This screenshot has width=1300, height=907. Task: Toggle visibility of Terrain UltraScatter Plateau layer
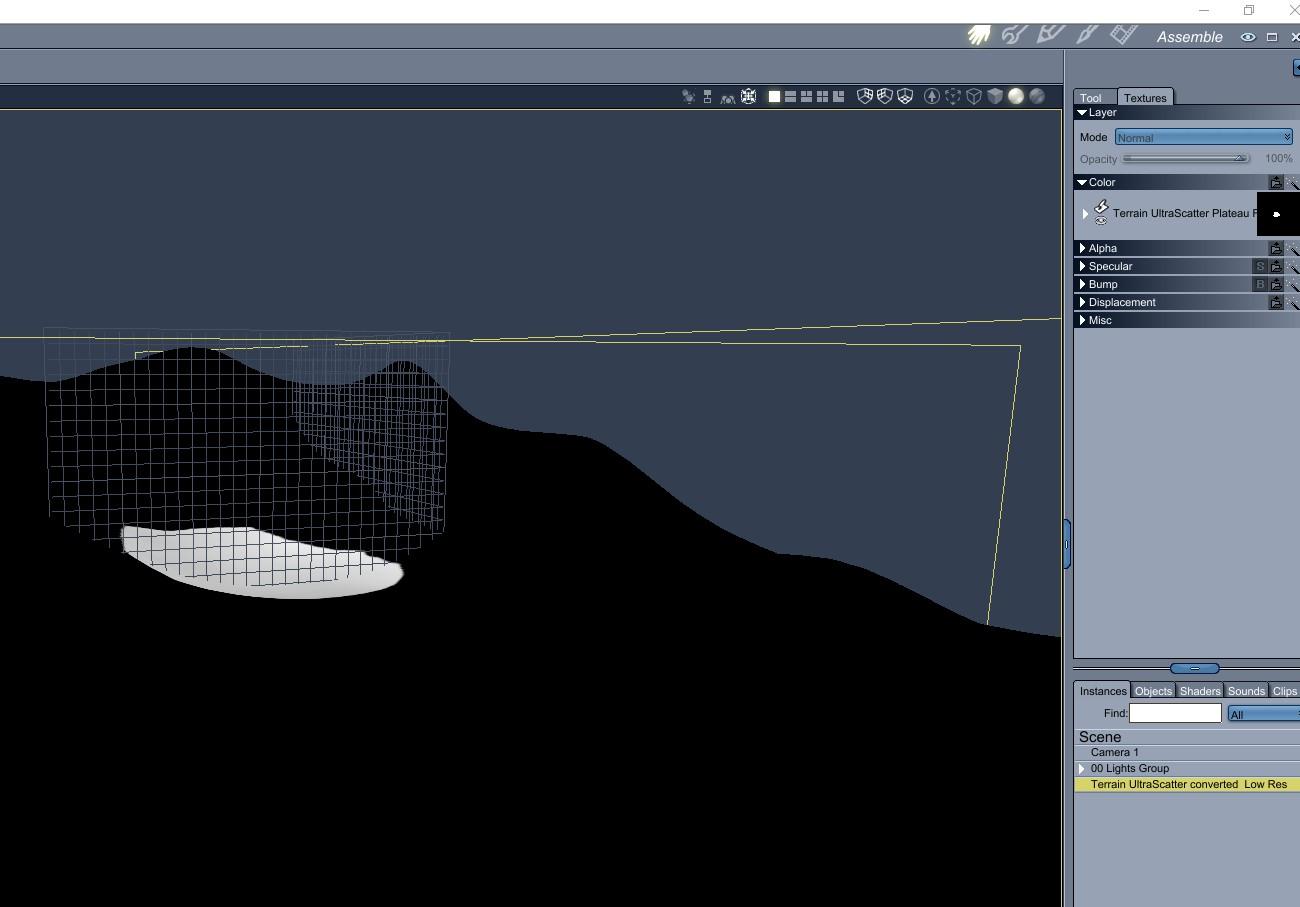(x=1101, y=221)
